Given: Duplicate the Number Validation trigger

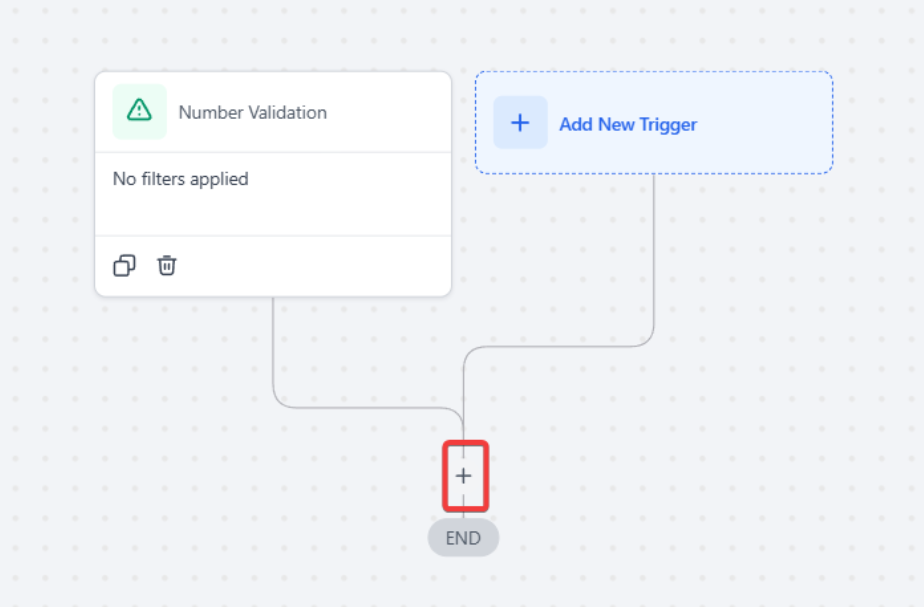Looking at the screenshot, I should click(x=124, y=265).
